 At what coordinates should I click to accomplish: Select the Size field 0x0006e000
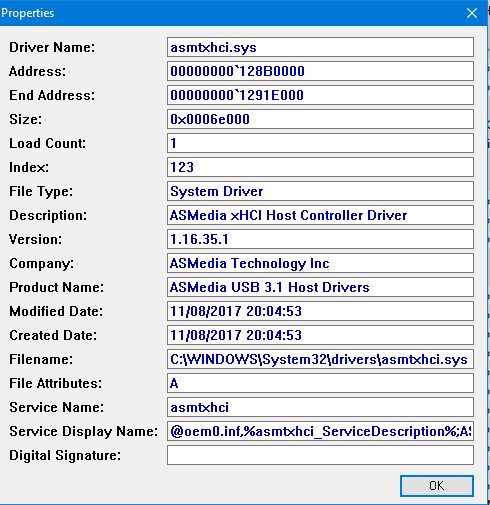click(x=320, y=119)
